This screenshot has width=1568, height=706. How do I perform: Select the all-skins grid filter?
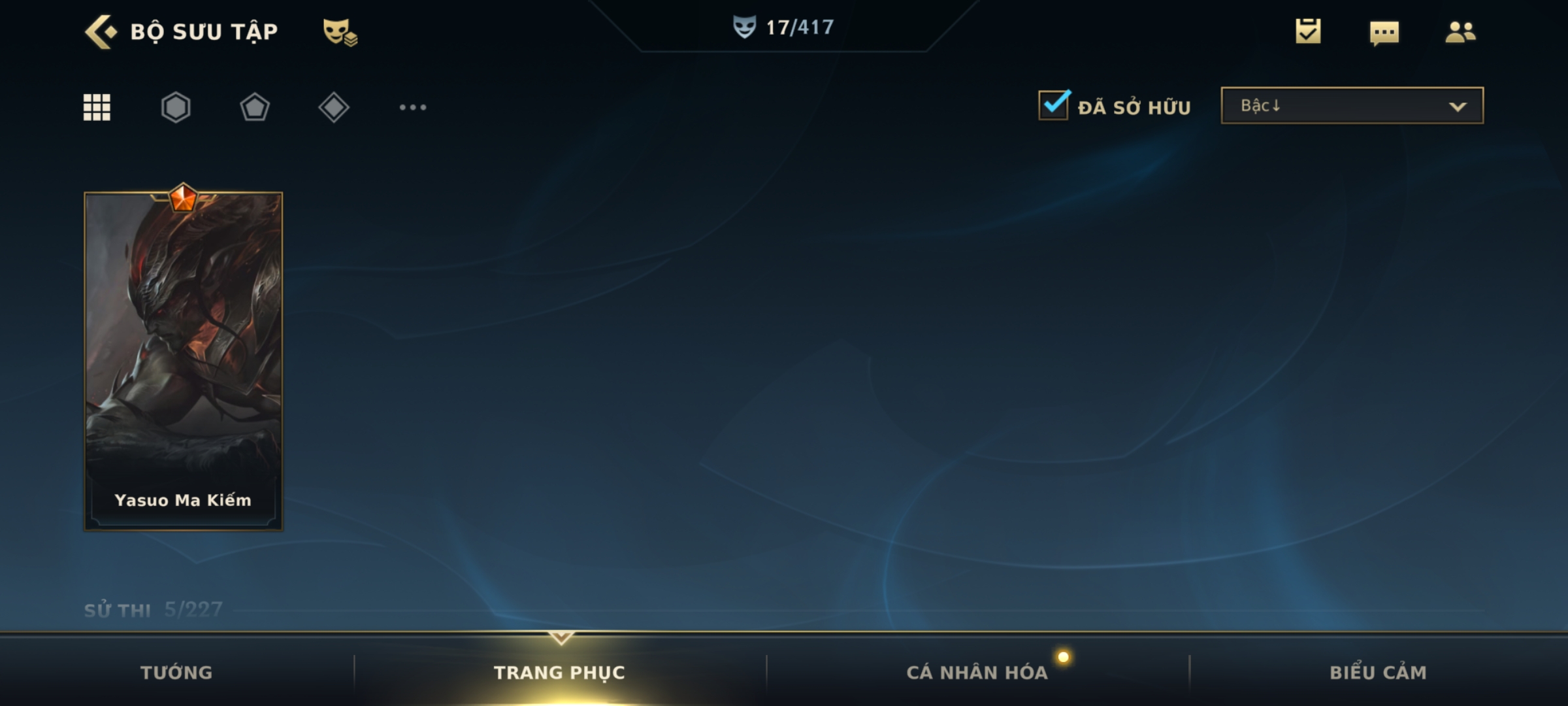(x=97, y=107)
